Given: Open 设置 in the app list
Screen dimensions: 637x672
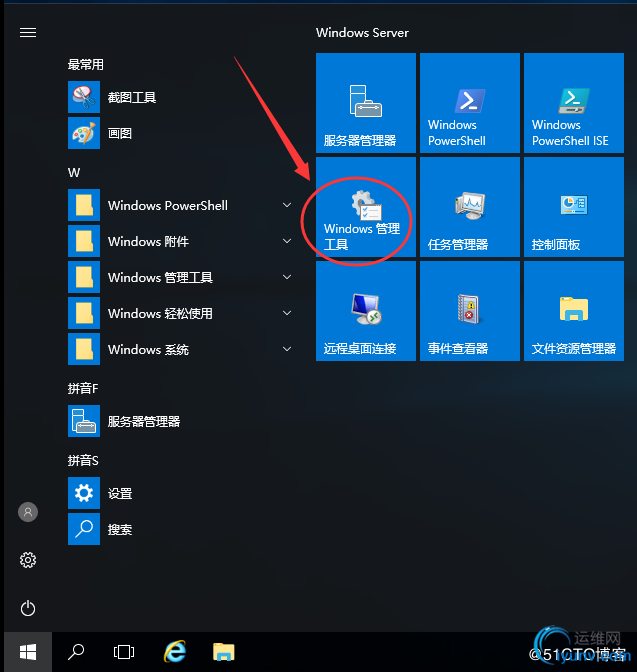Looking at the screenshot, I should (x=180, y=493).
